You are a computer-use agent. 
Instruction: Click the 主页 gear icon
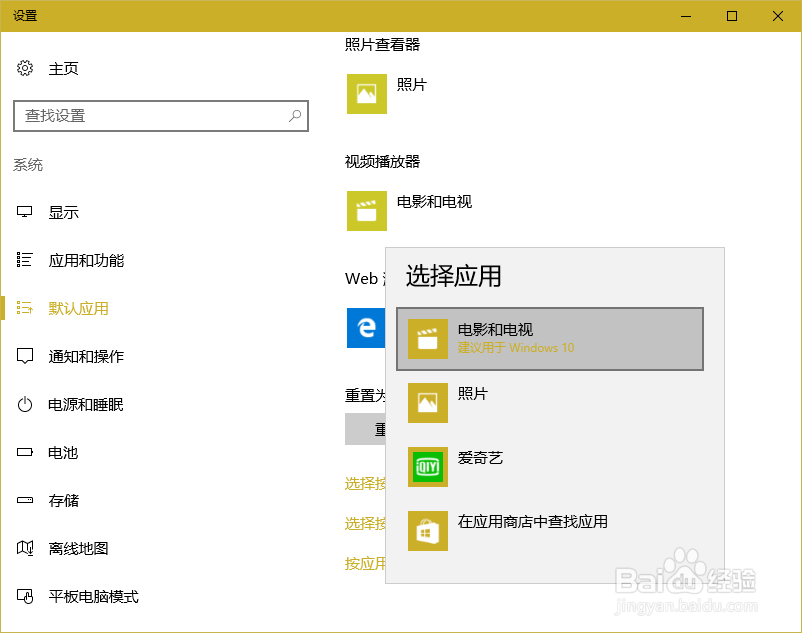point(27,68)
